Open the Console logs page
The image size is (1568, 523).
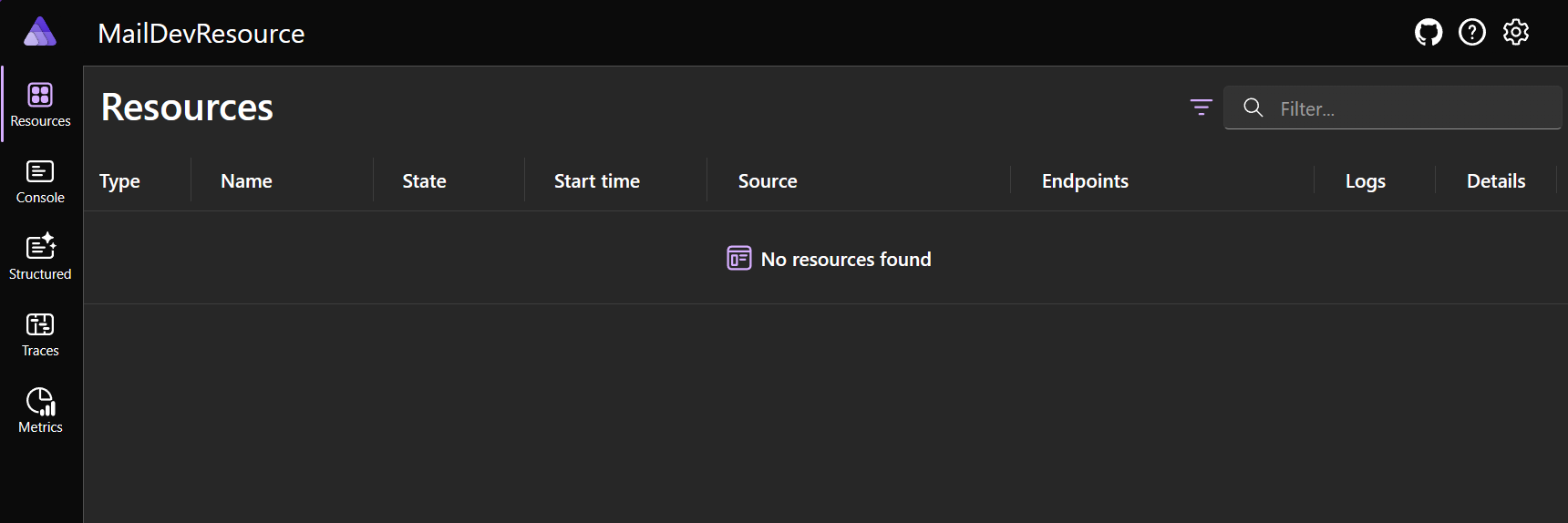(x=40, y=181)
